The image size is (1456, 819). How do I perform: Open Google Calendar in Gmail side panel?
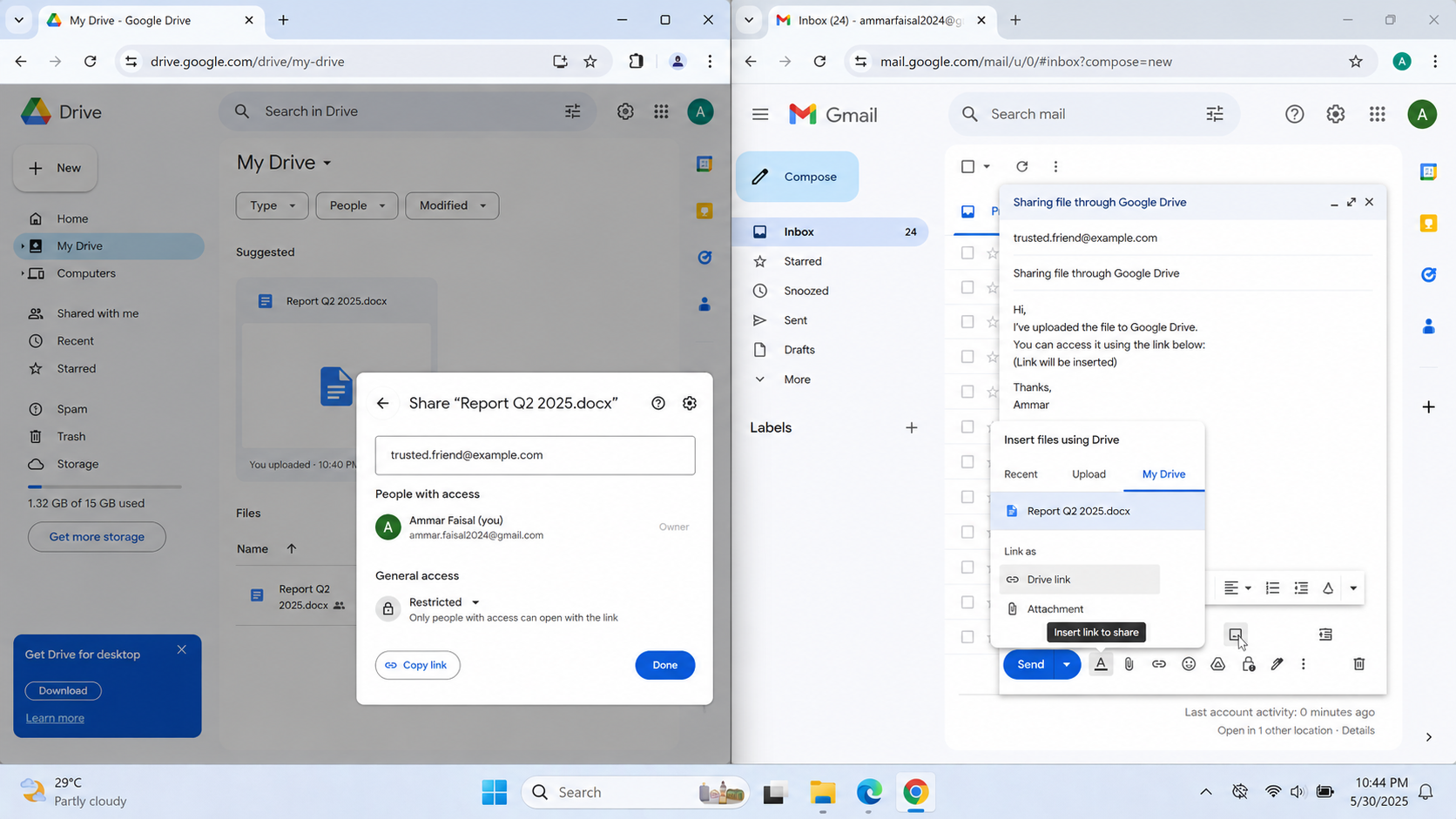[x=1429, y=171]
